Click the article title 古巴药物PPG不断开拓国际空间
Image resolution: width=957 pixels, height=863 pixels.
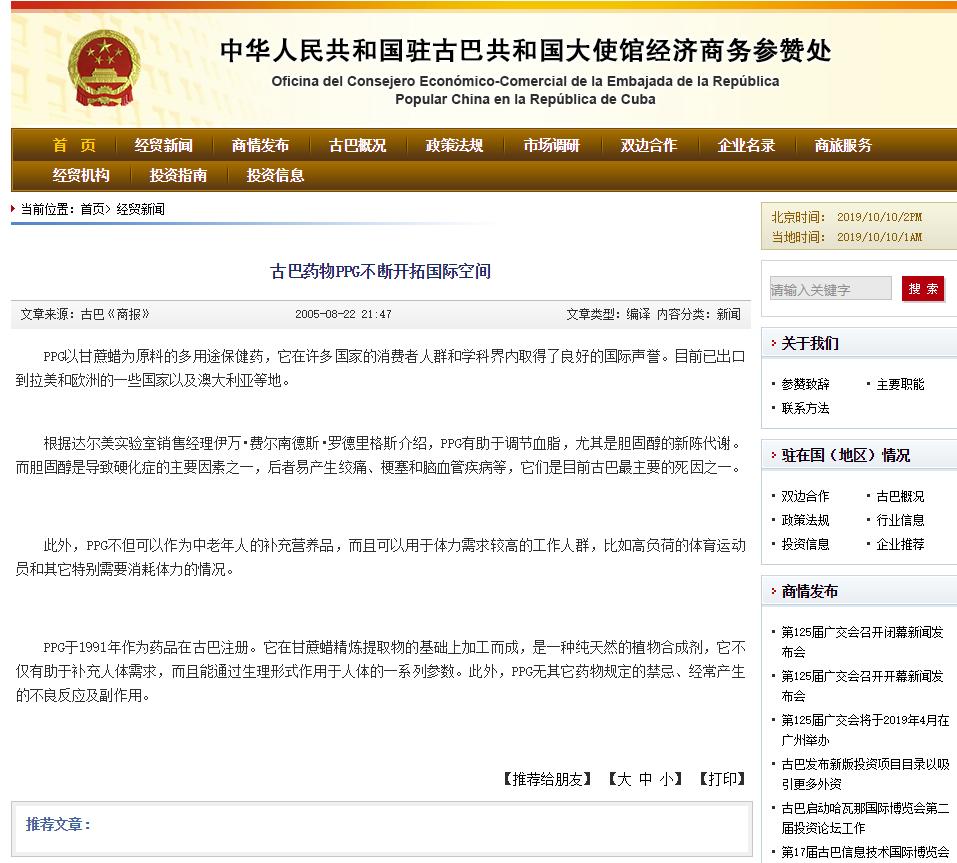coord(380,270)
